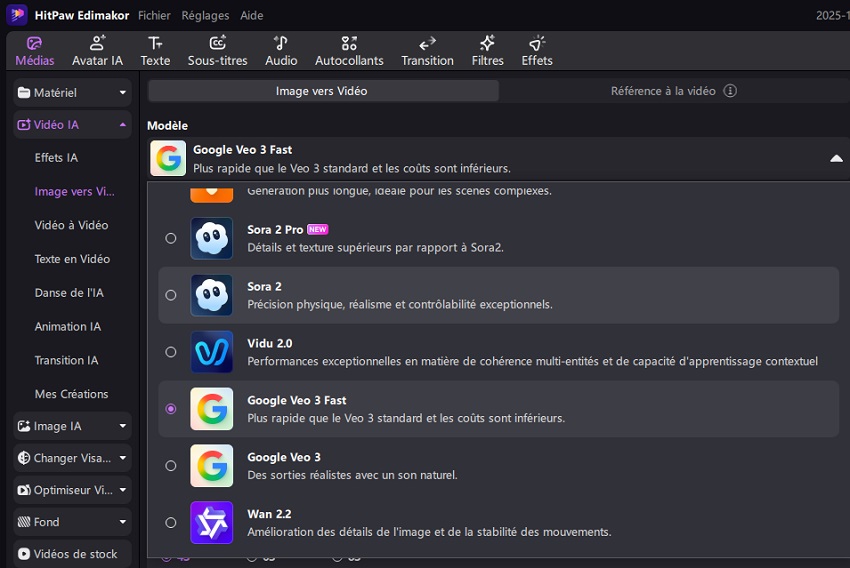Click the info icon beside Référence à la vidéo

(730, 91)
